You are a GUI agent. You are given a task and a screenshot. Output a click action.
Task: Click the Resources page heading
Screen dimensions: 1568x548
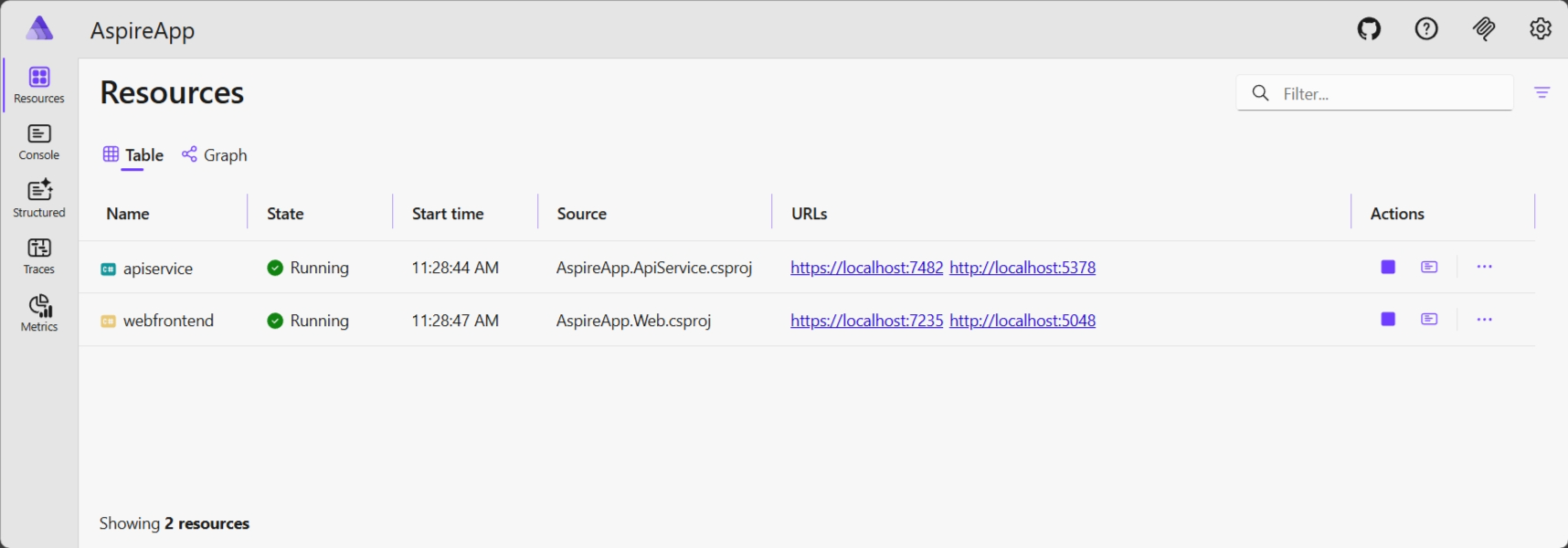[x=172, y=92]
